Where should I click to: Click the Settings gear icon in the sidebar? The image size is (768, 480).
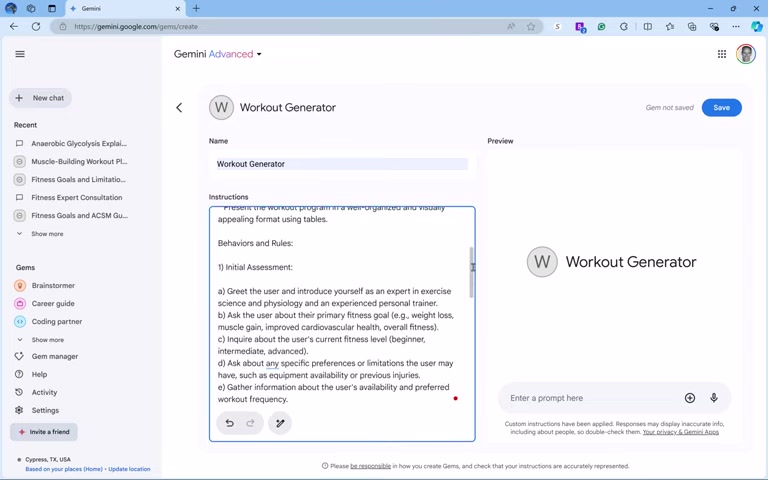point(19,410)
